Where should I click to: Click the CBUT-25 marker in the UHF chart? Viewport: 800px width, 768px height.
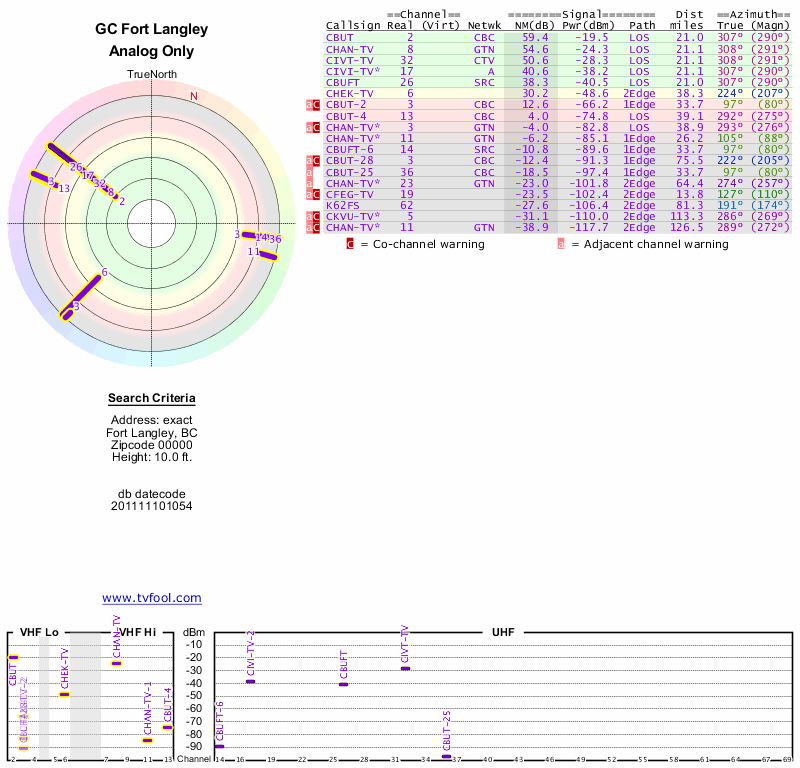point(446,756)
